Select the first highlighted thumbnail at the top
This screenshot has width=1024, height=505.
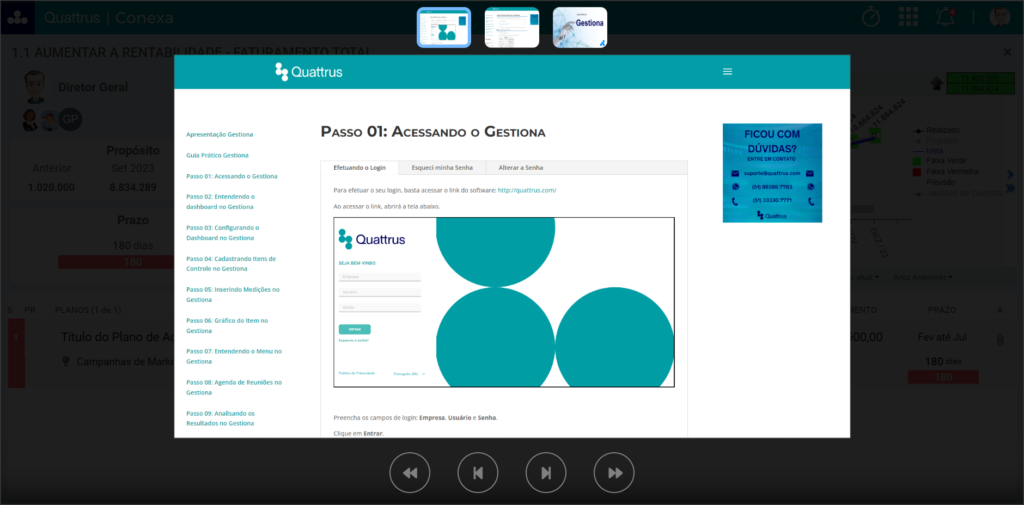point(444,27)
